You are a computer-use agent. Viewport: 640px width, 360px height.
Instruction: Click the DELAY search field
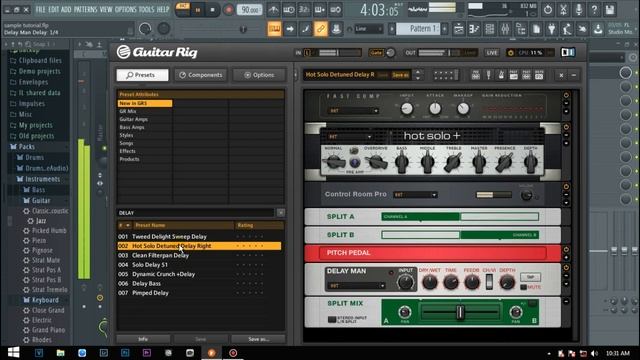[196, 213]
